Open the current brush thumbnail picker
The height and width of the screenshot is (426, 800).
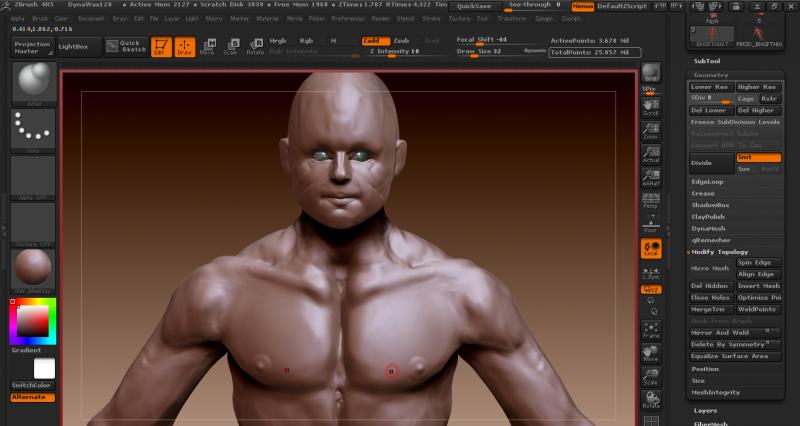pyautogui.click(x=34, y=84)
